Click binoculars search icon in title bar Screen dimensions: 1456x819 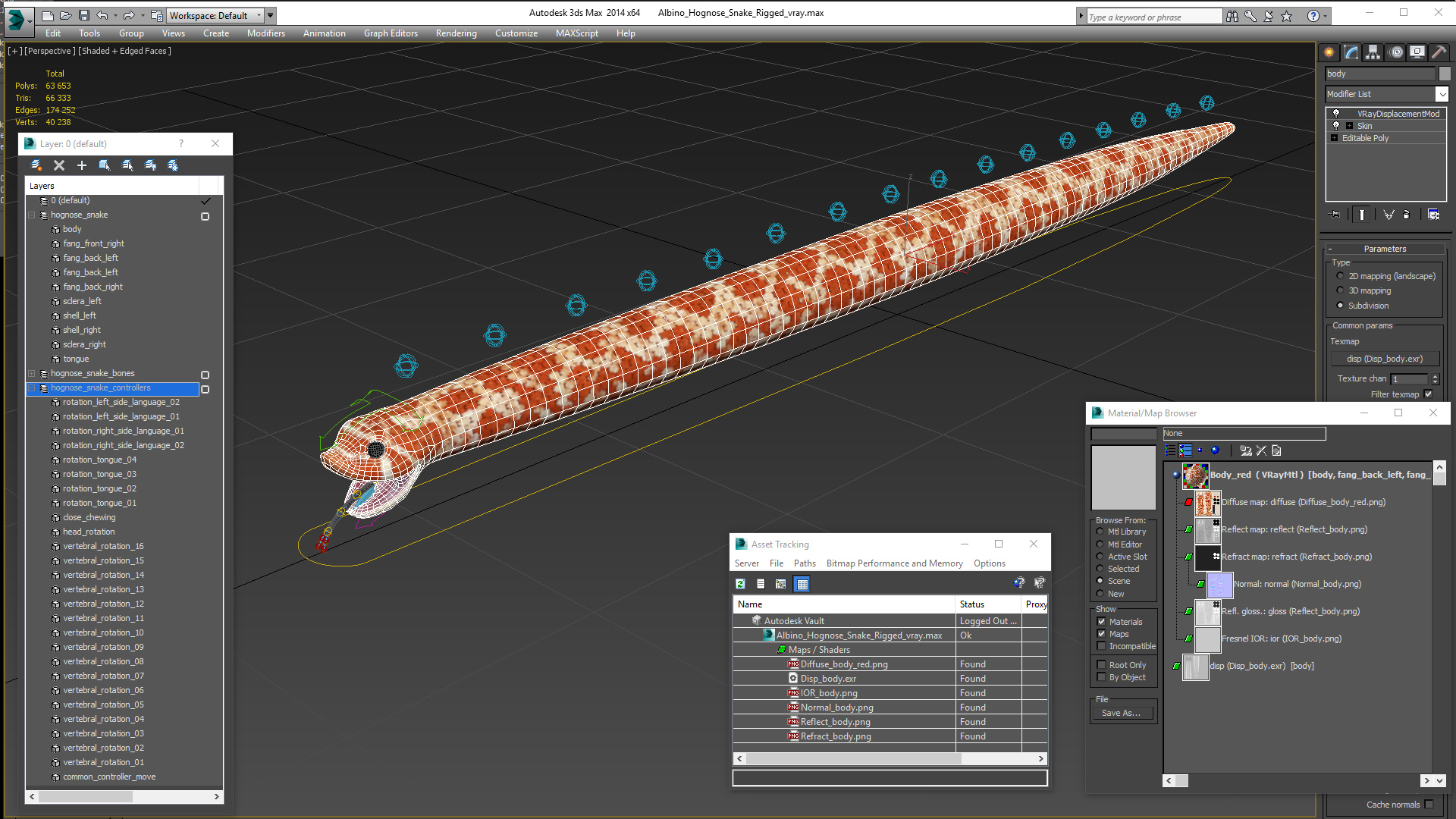coord(1232,16)
